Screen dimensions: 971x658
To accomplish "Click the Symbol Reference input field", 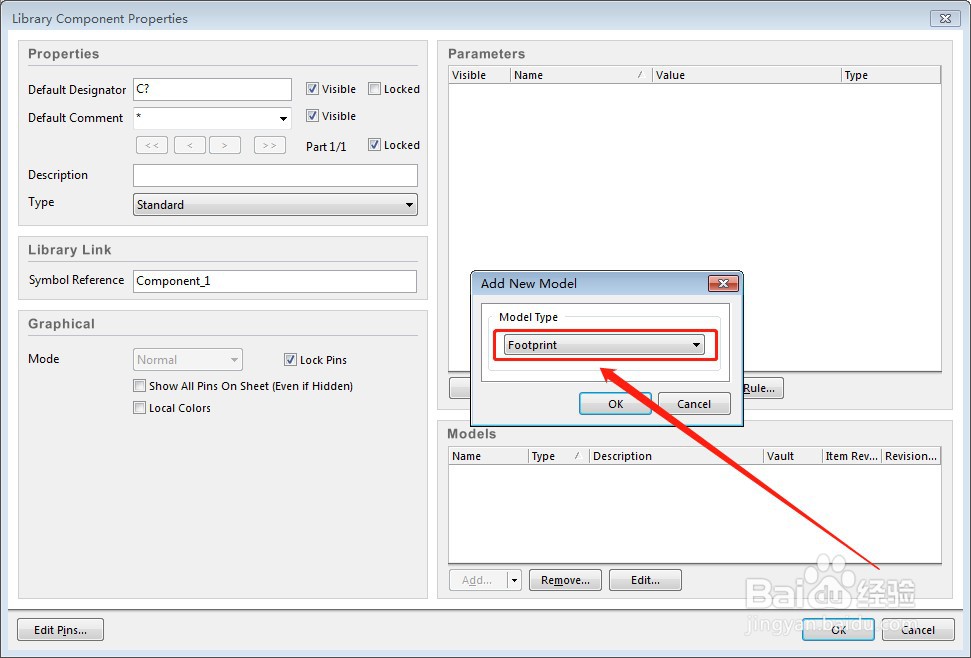I will [275, 281].
